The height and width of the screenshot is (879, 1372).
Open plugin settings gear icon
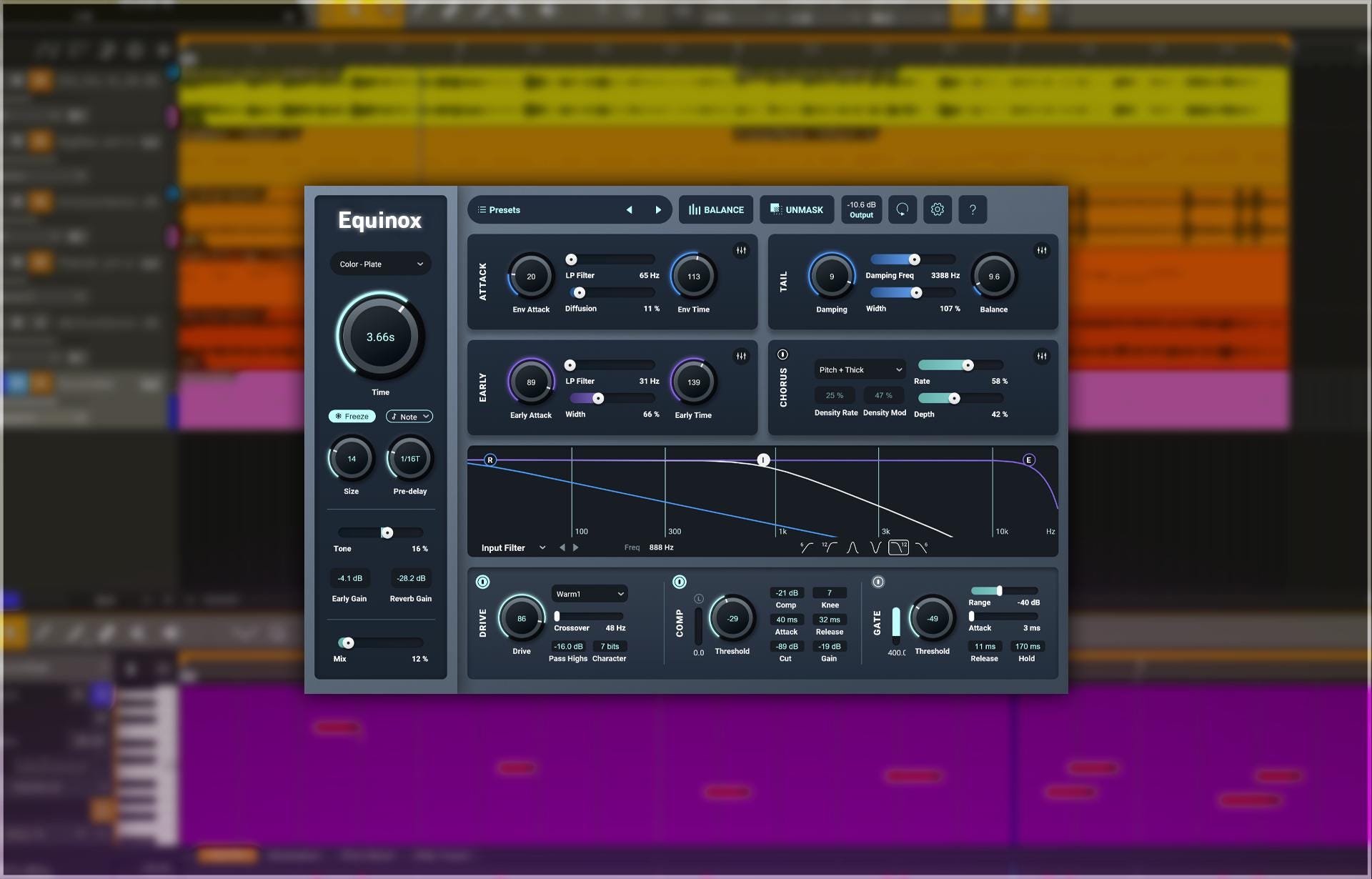coord(938,209)
